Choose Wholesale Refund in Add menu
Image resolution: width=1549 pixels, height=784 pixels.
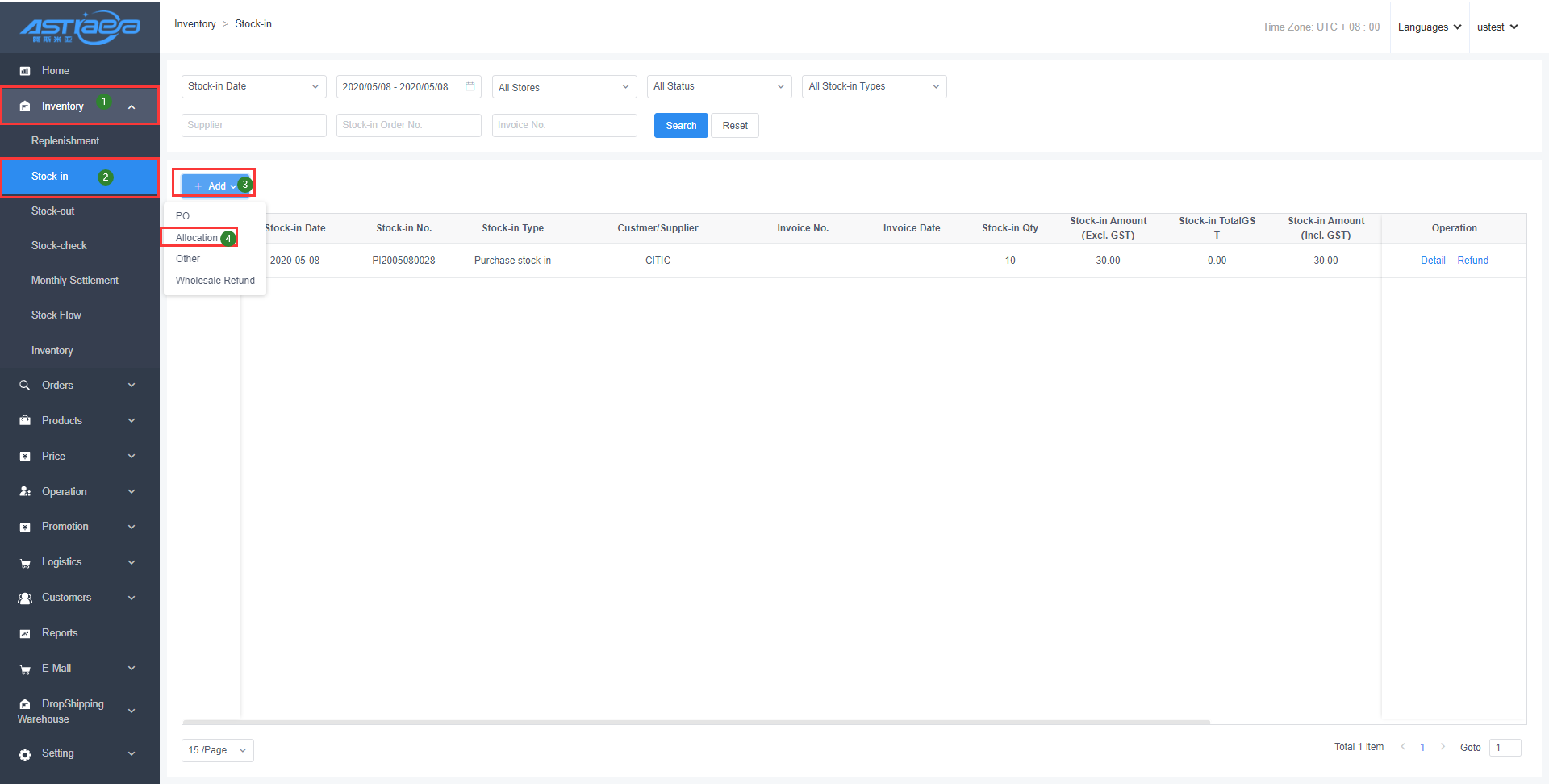pos(215,281)
